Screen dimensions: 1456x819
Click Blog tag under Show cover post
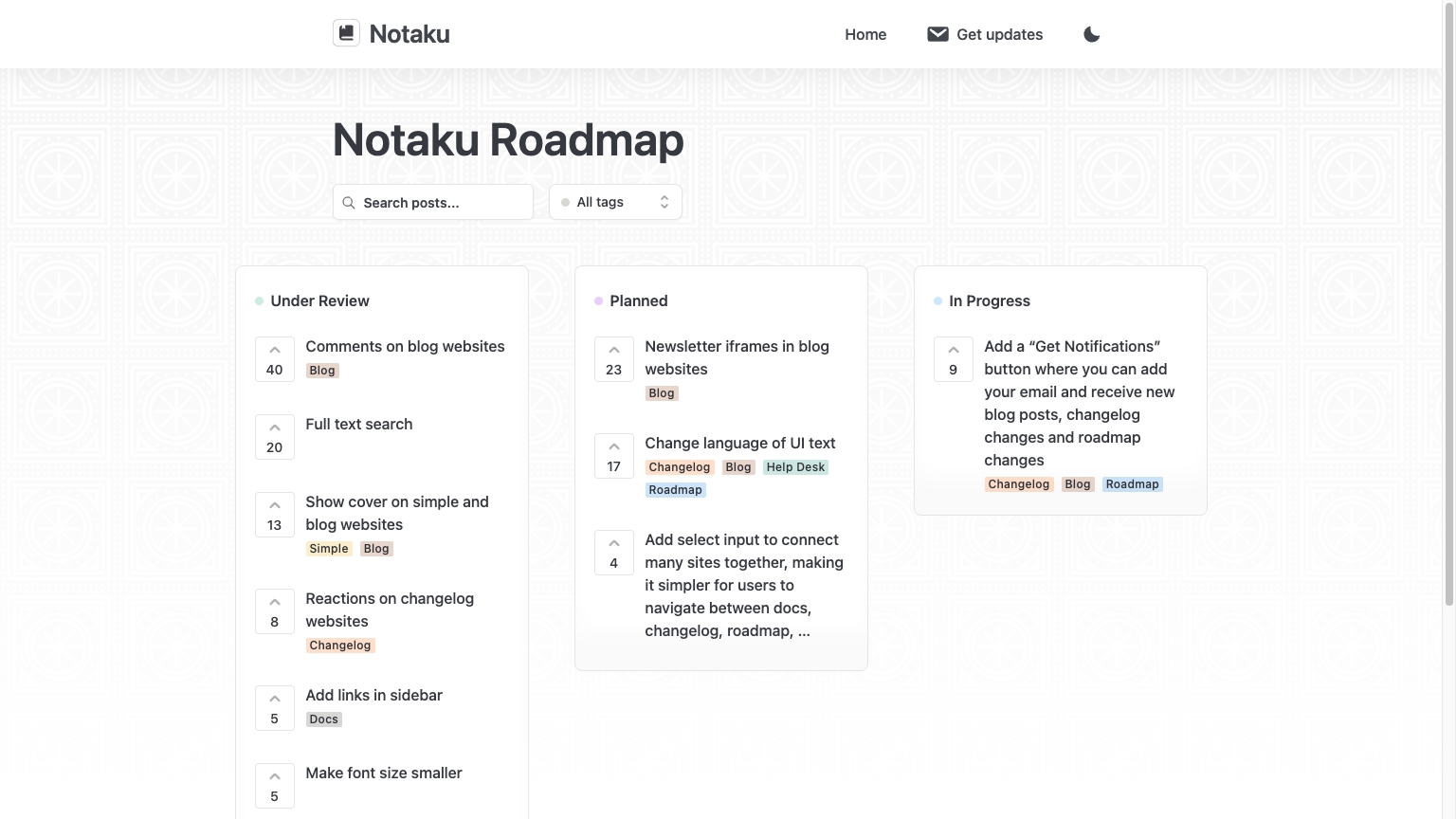click(376, 549)
